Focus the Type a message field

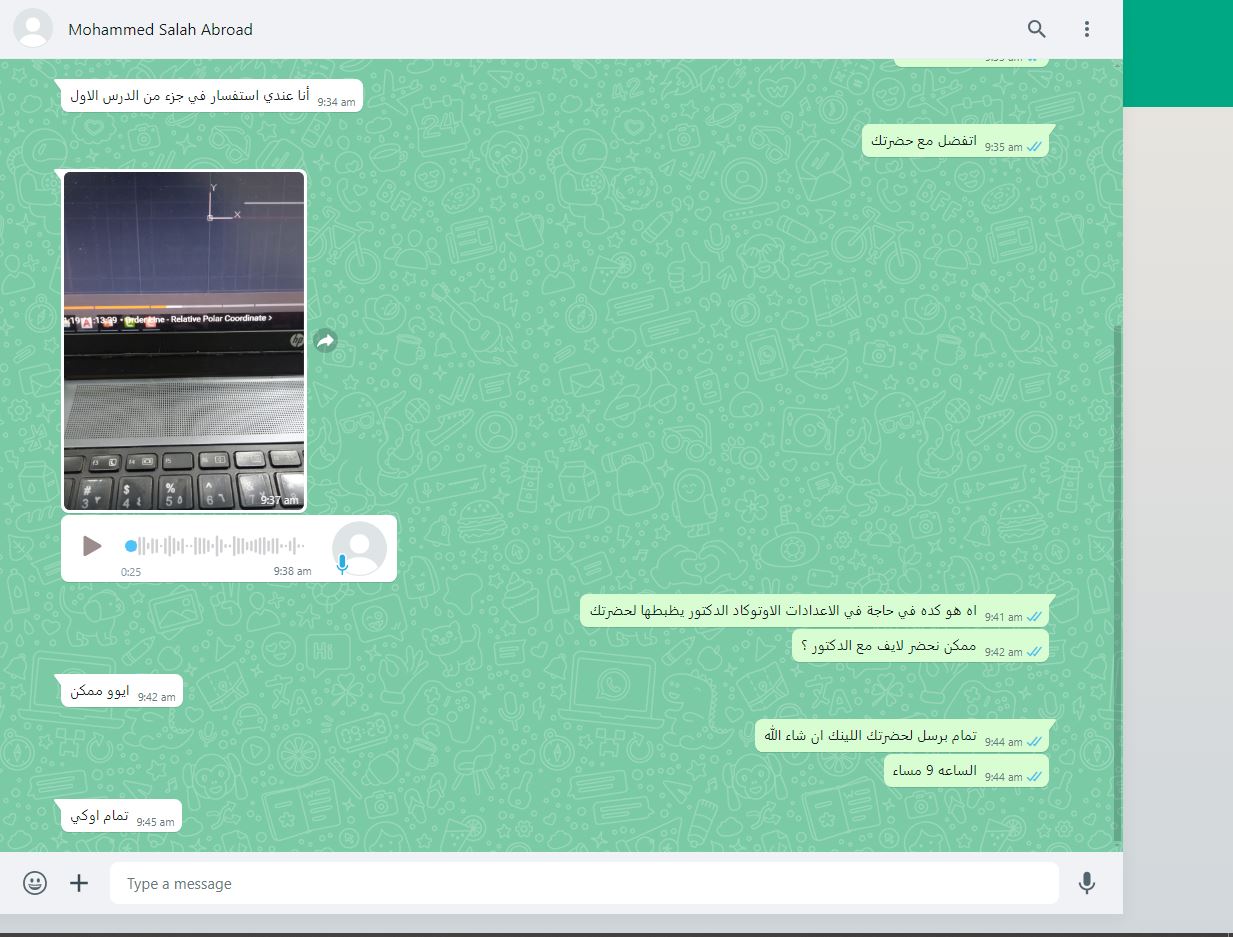pos(584,883)
